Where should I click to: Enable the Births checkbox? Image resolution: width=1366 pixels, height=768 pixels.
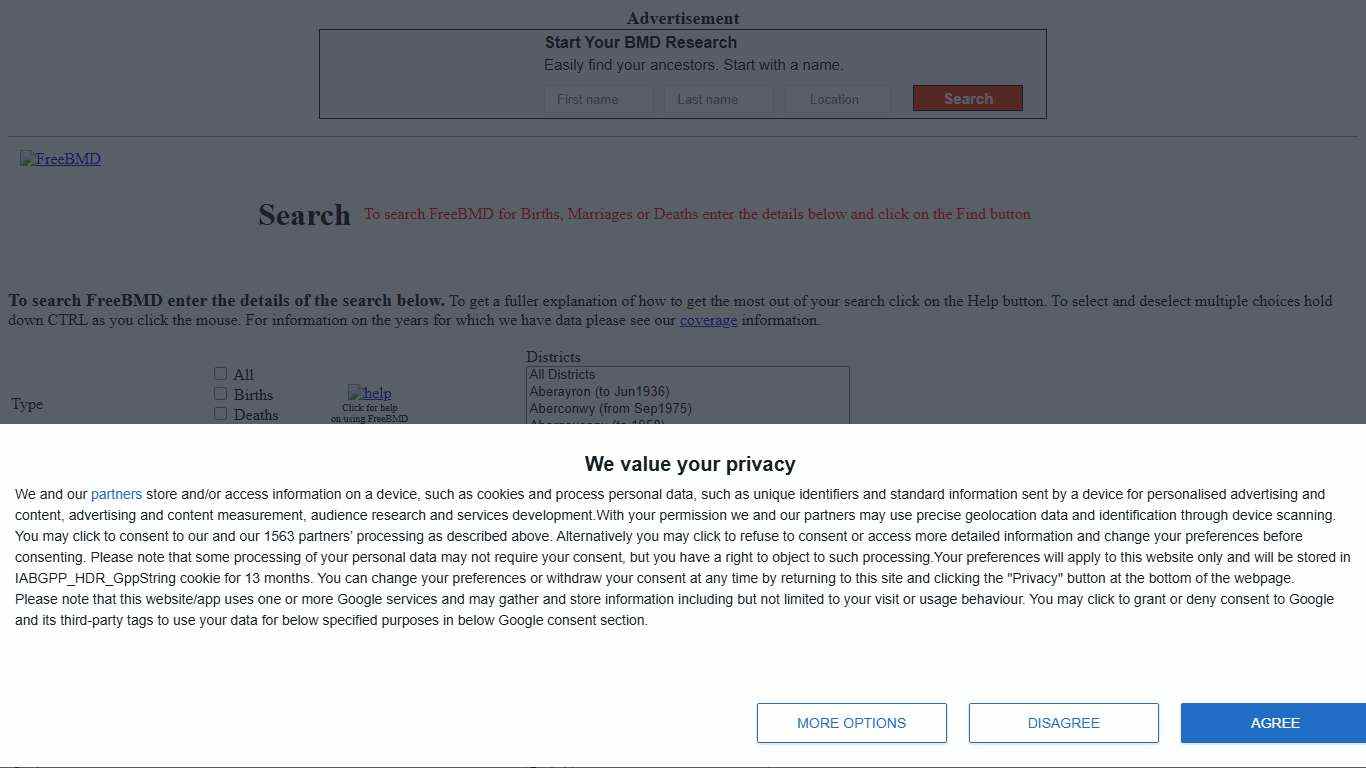point(220,394)
